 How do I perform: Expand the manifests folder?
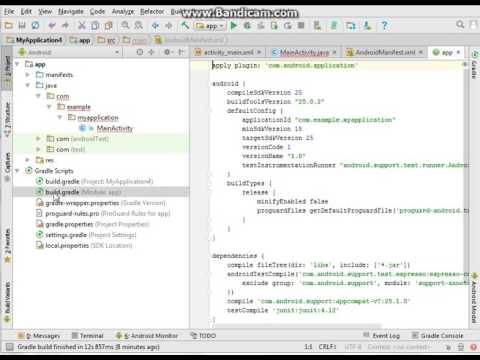(28, 75)
